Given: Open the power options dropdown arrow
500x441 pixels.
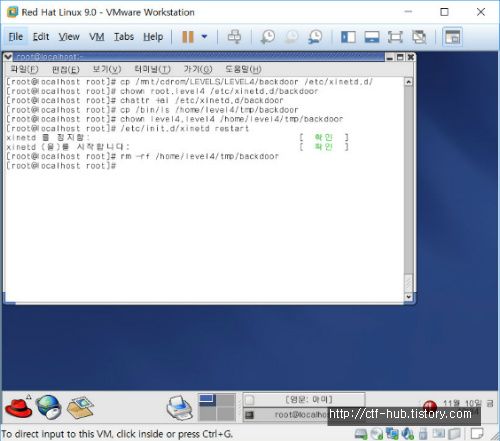Looking at the screenshot, I should (204, 37).
